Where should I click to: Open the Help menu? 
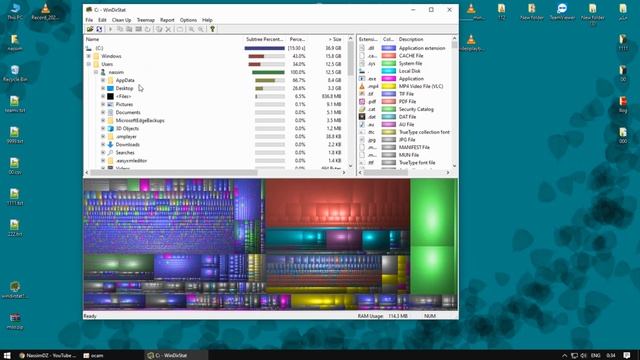click(x=207, y=20)
